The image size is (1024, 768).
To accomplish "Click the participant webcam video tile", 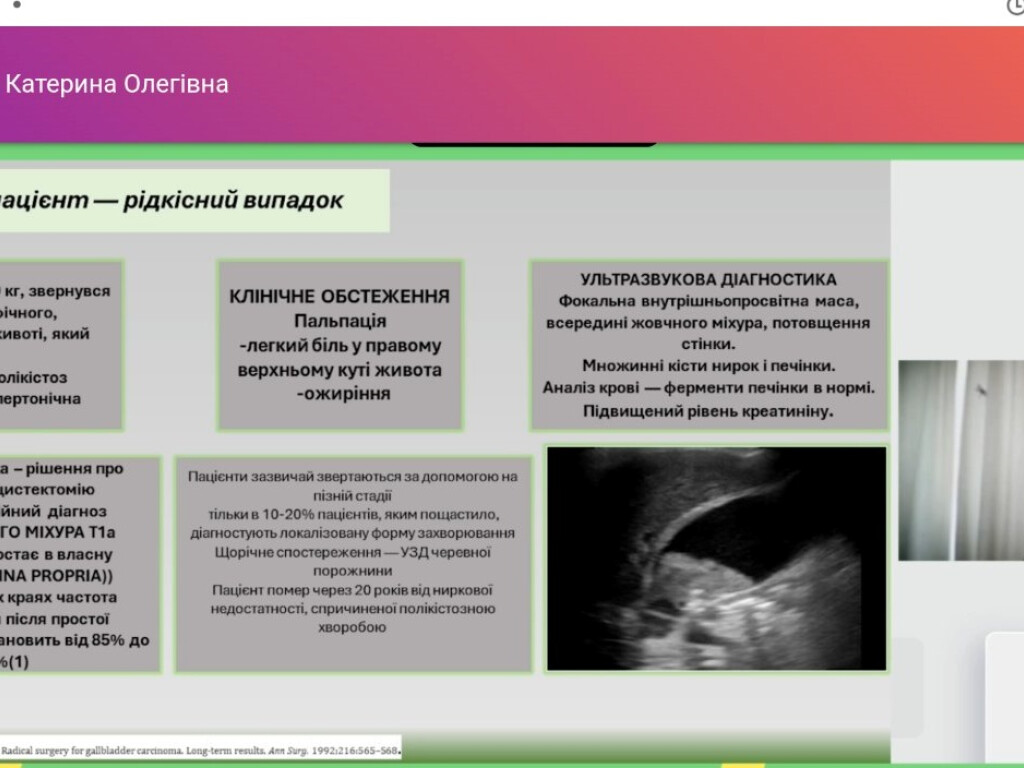I will tap(960, 460).
